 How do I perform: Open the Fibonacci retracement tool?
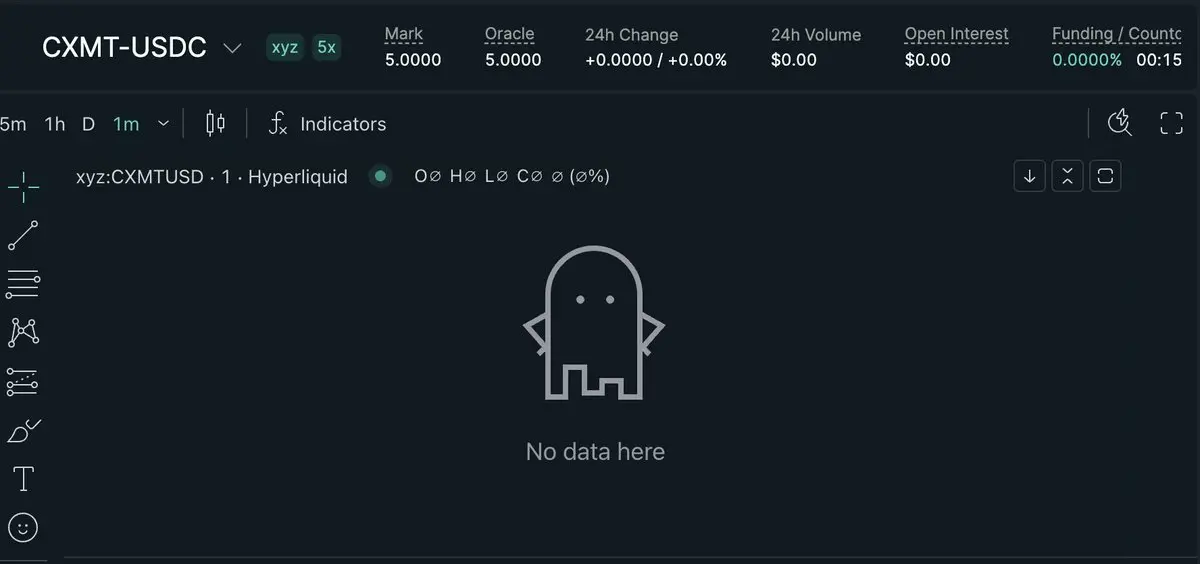(23, 284)
